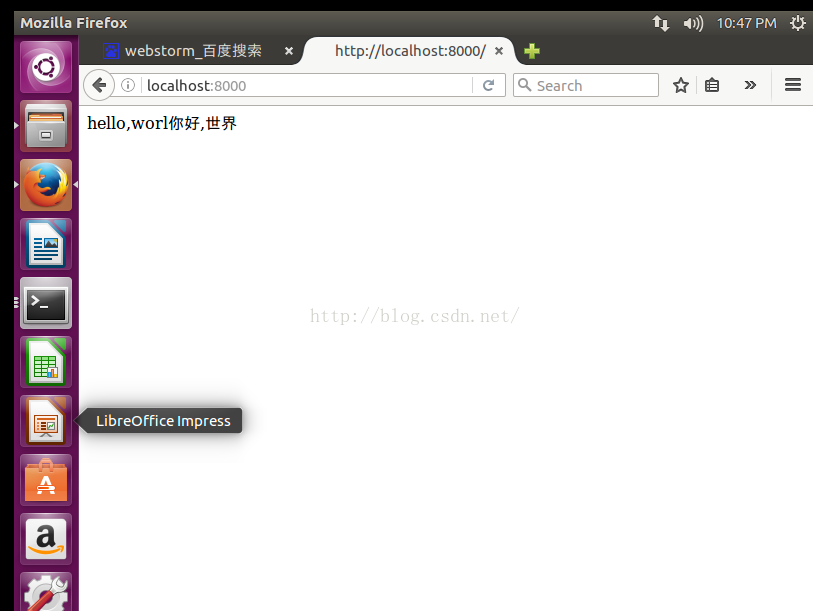Click the Firefox icon in the launcher

tap(46, 185)
